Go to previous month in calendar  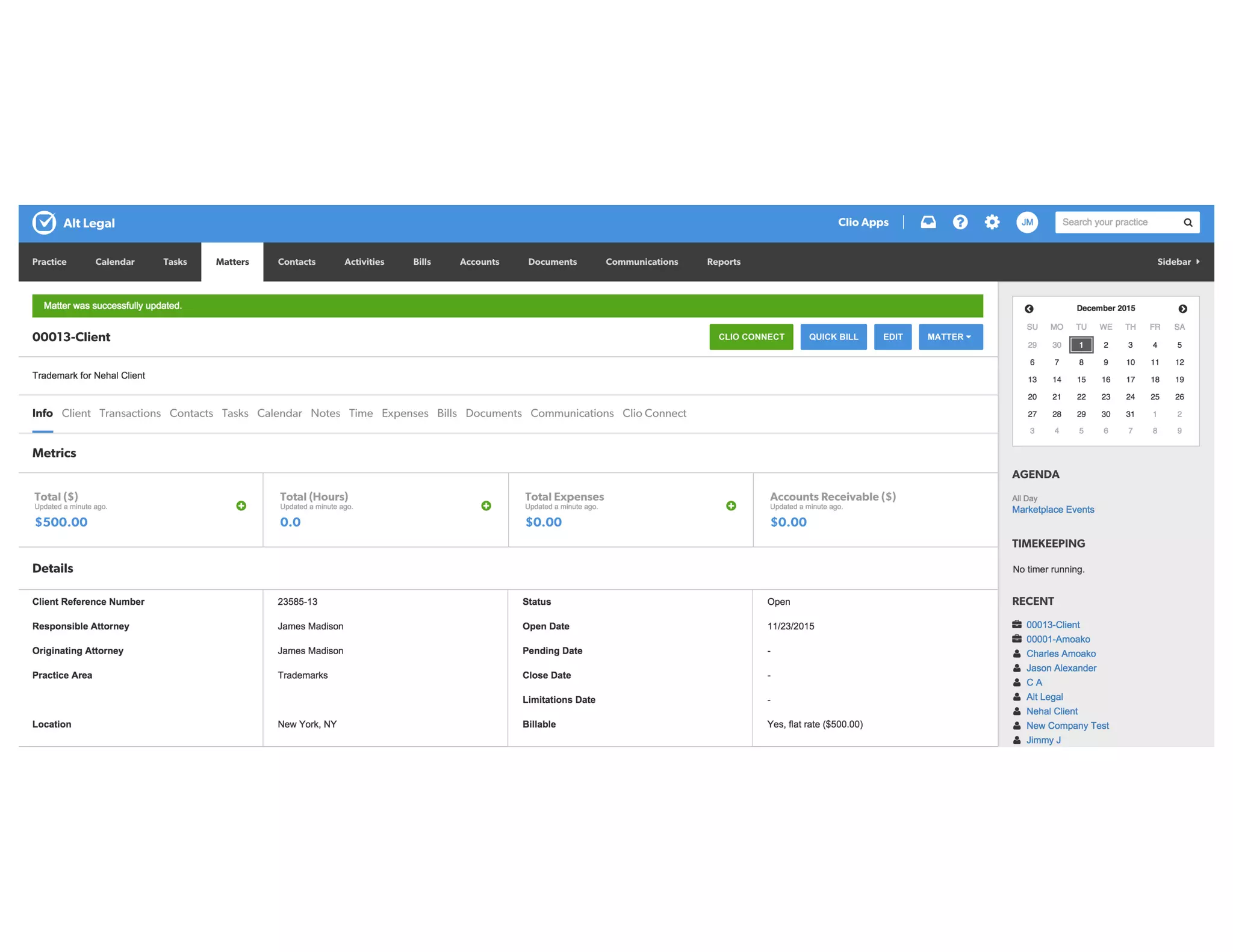(x=1029, y=309)
